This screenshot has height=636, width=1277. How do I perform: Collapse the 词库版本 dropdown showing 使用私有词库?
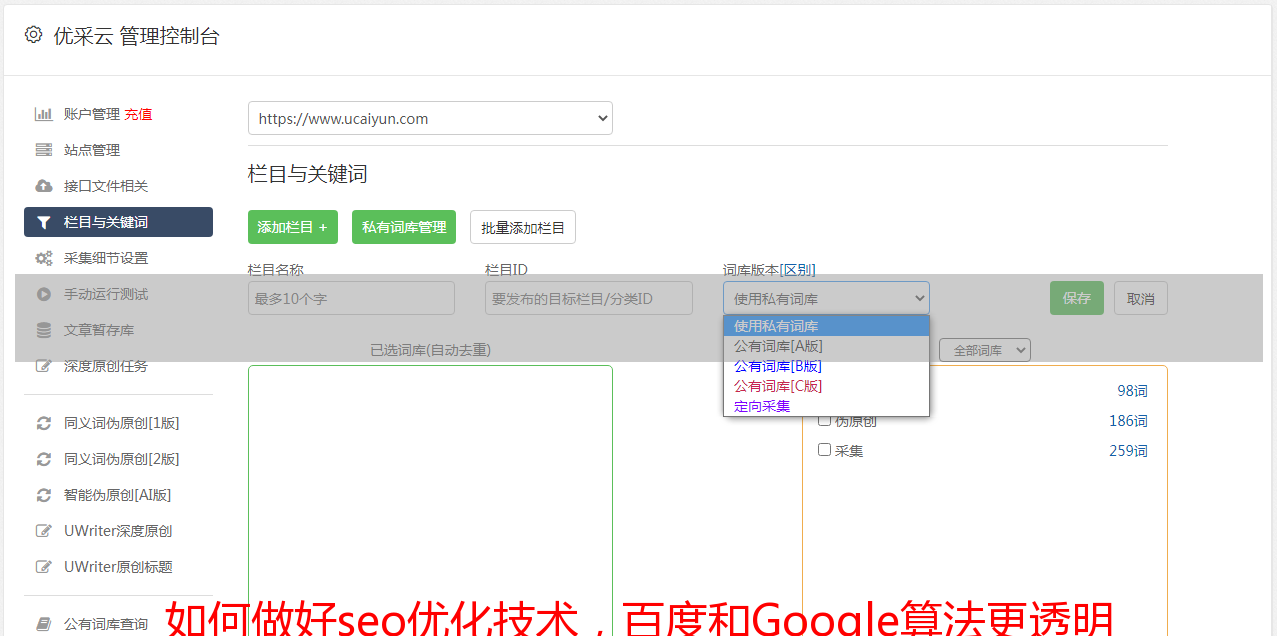(826, 298)
